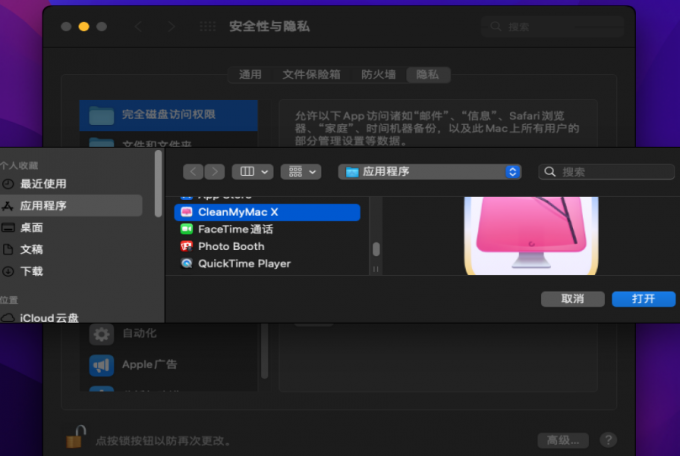The width and height of the screenshot is (680, 456).
Task: Click the QuickTime Player app icon
Action: coord(186,263)
